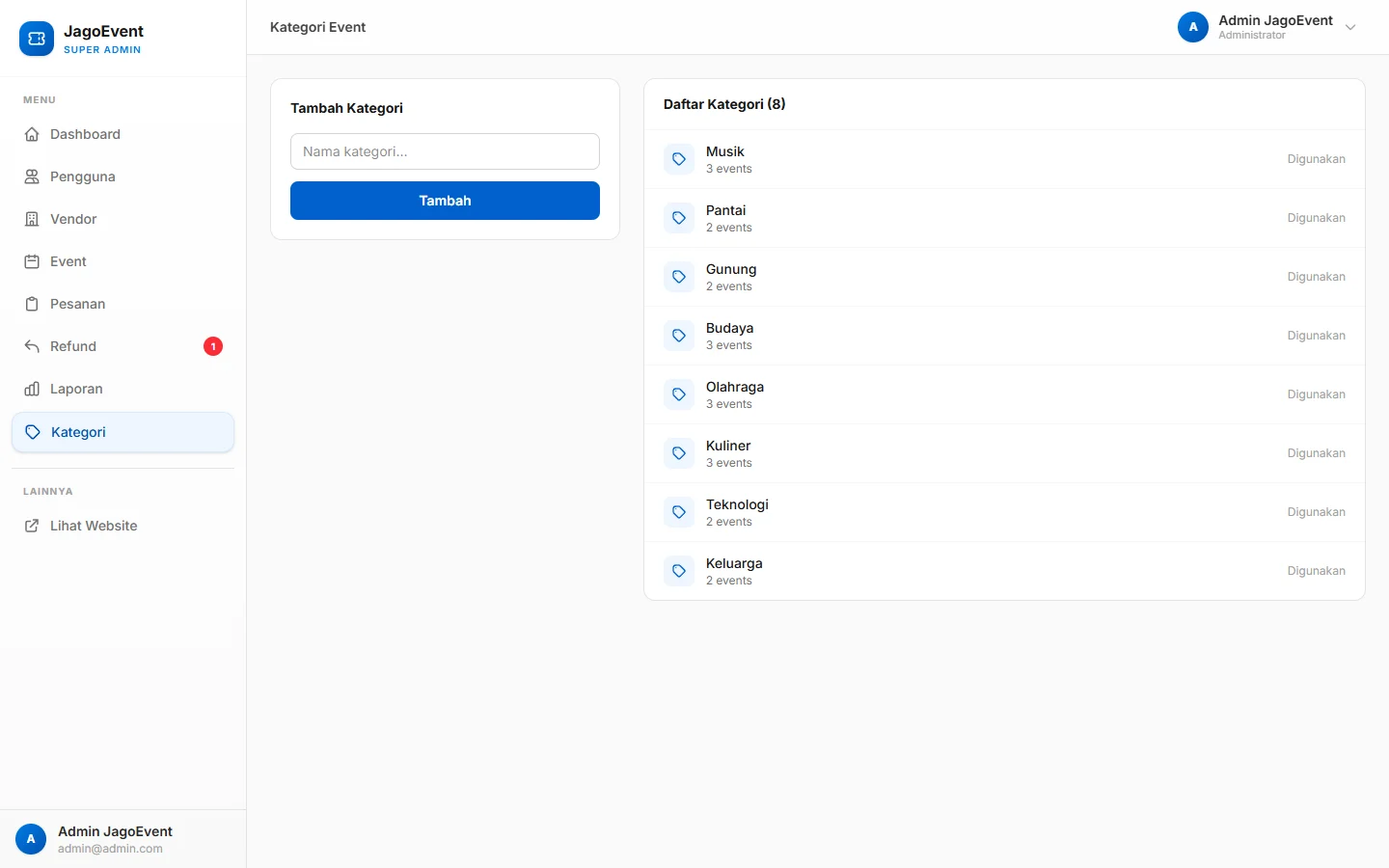Image resolution: width=1389 pixels, height=868 pixels.
Task: Click Digunakan label on Budaya row
Action: click(x=1316, y=336)
